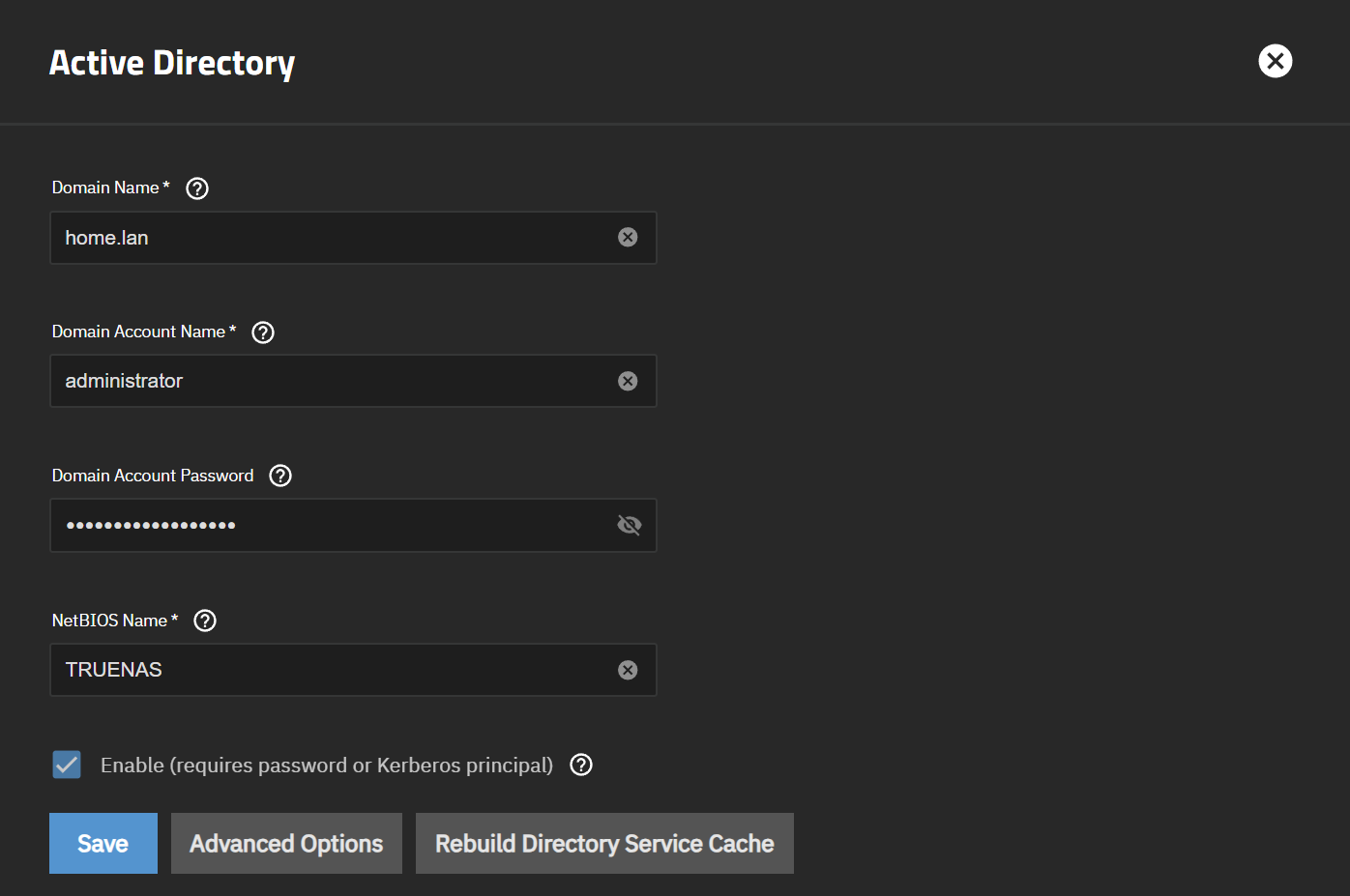Toggle password visibility eye icon
This screenshot has width=1350, height=896.
(x=629, y=525)
